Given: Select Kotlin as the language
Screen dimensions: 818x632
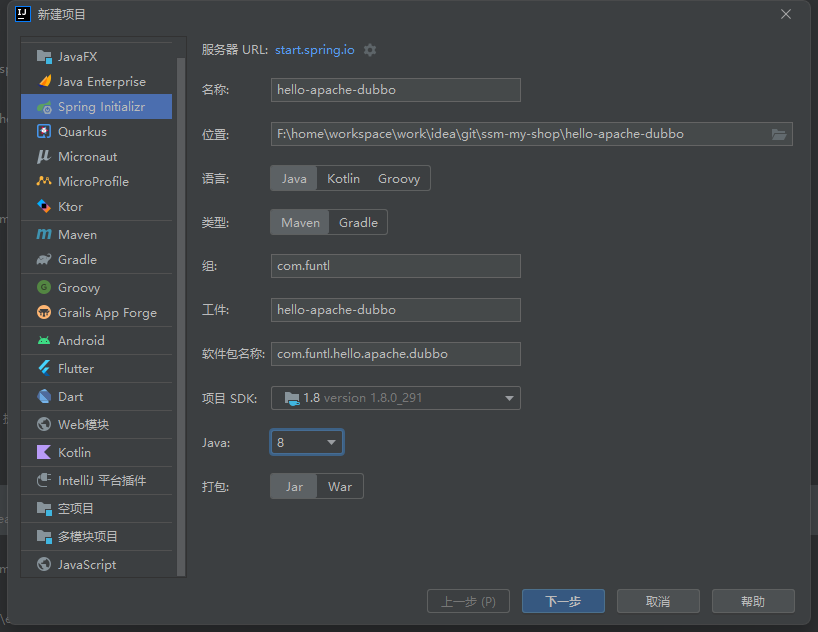Looking at the screenshot, I should [x=343, y=178].
